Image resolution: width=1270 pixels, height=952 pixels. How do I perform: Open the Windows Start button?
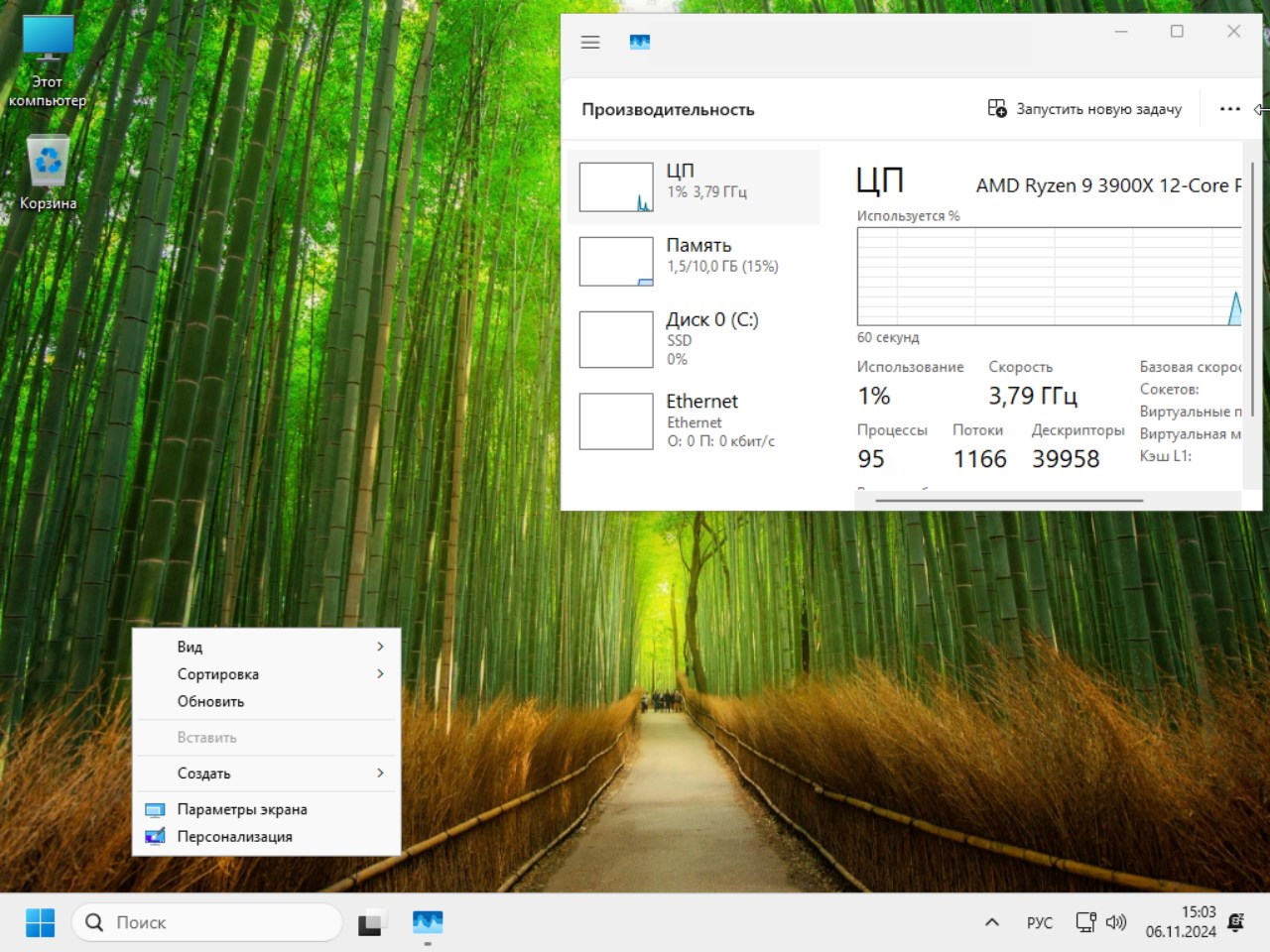coord(40,922)
